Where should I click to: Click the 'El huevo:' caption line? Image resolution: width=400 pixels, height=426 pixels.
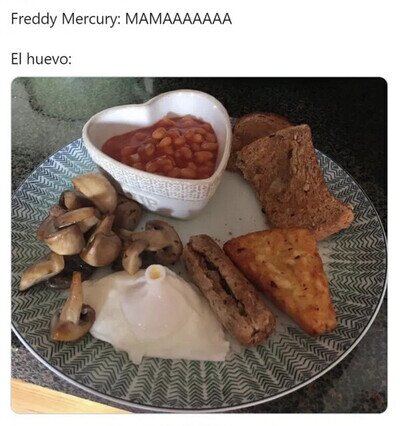coord(41,59)
